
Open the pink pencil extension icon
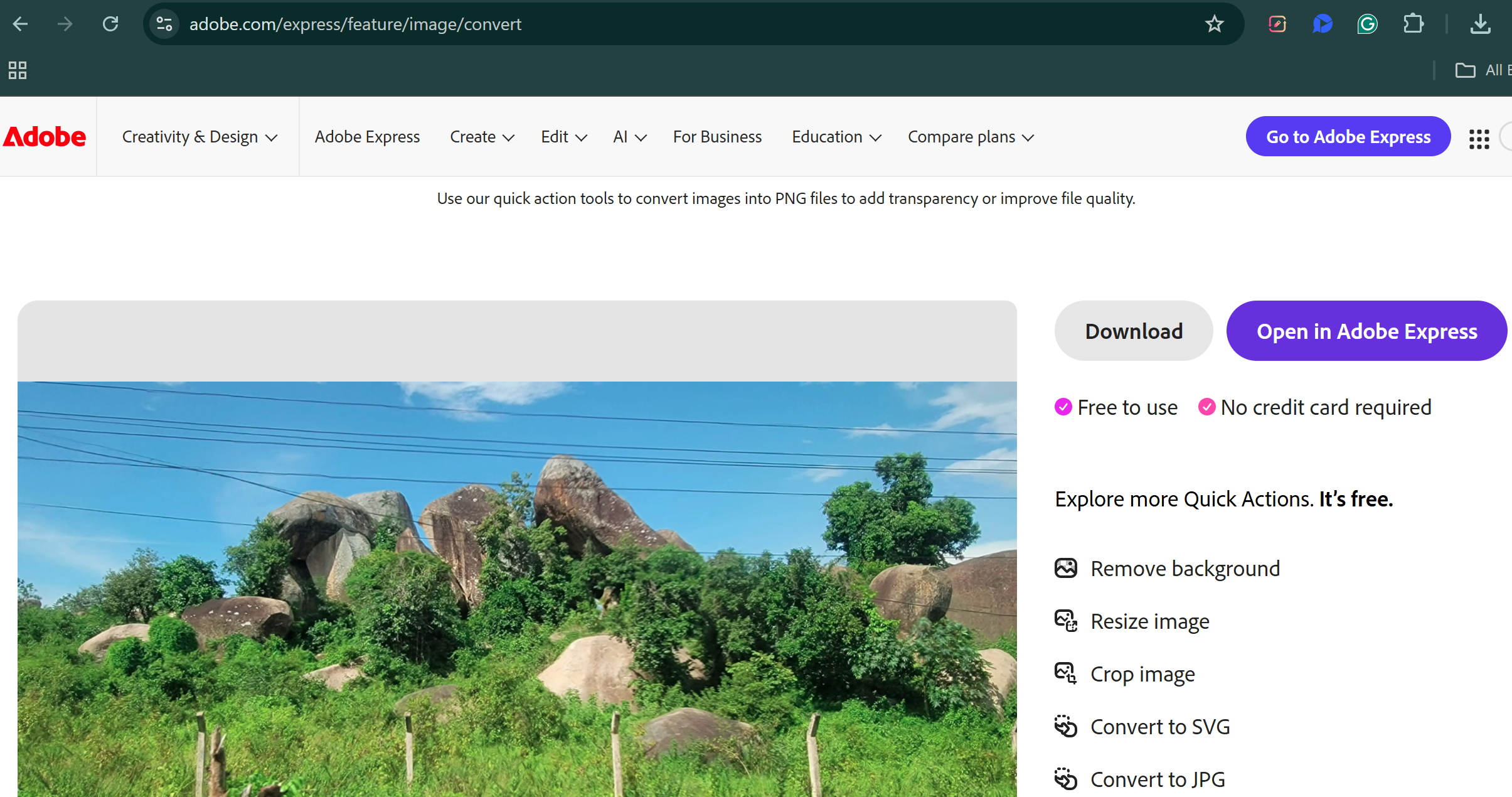pos(1277,24)
